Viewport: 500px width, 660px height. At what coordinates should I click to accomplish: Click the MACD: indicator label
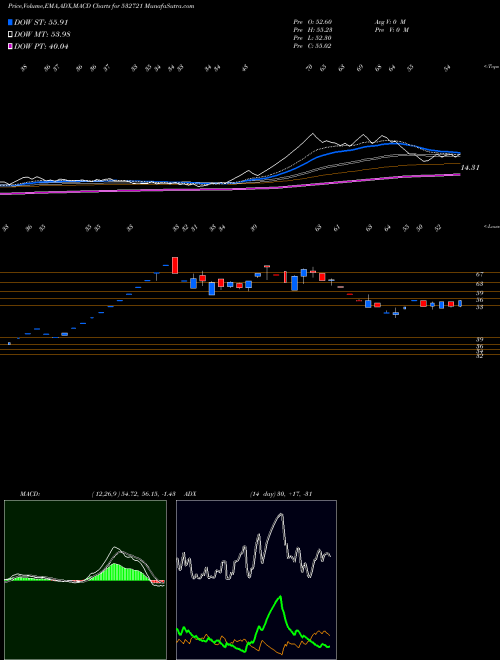point(29,494)
